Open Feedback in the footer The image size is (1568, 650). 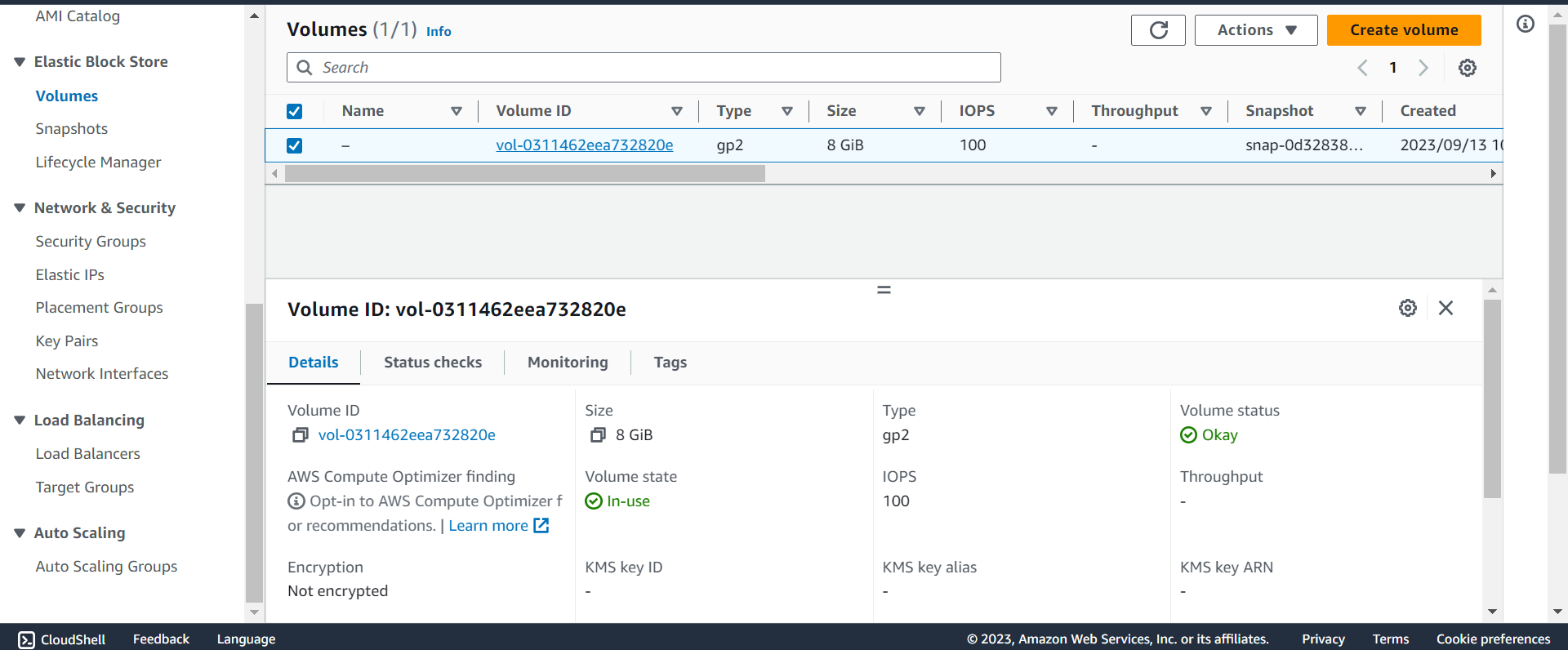point(161,639)
